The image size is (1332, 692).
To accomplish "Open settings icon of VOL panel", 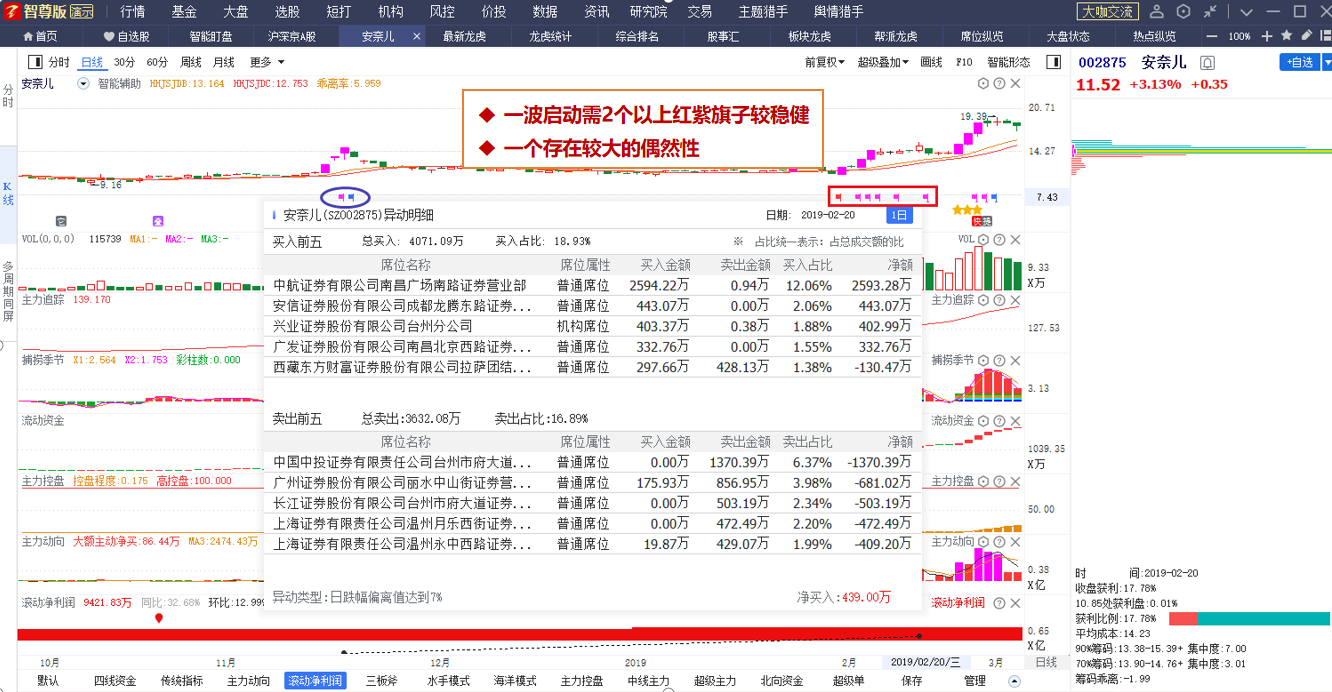I will 983,240.
